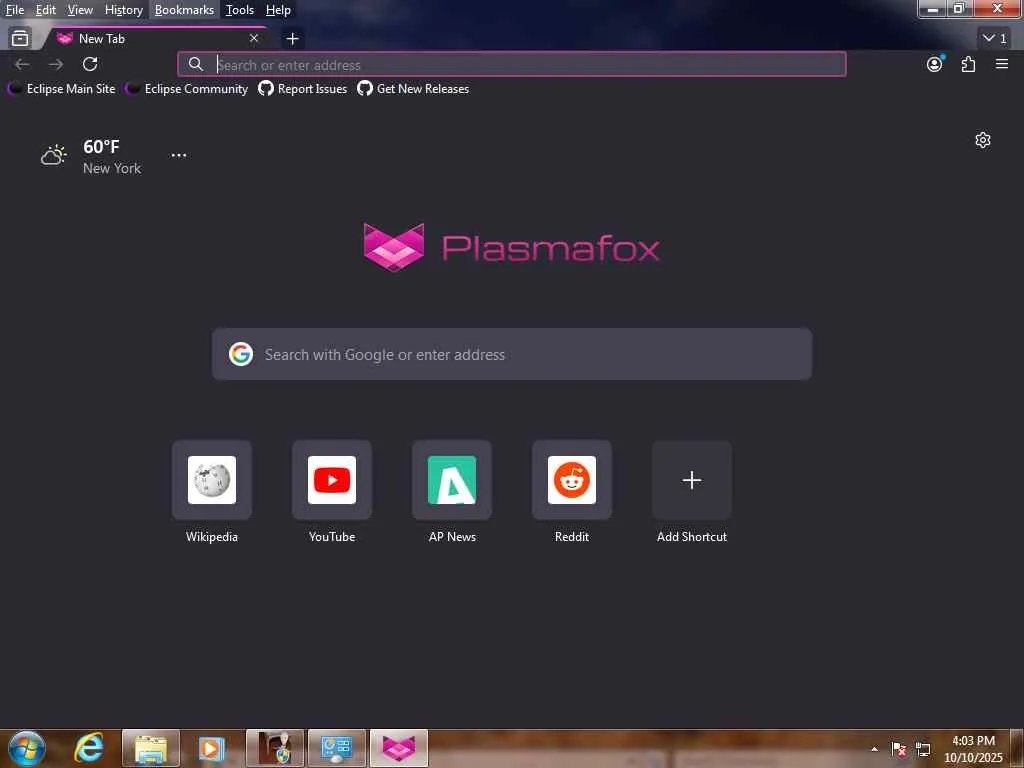Open the Tools menu

point(240,10)
